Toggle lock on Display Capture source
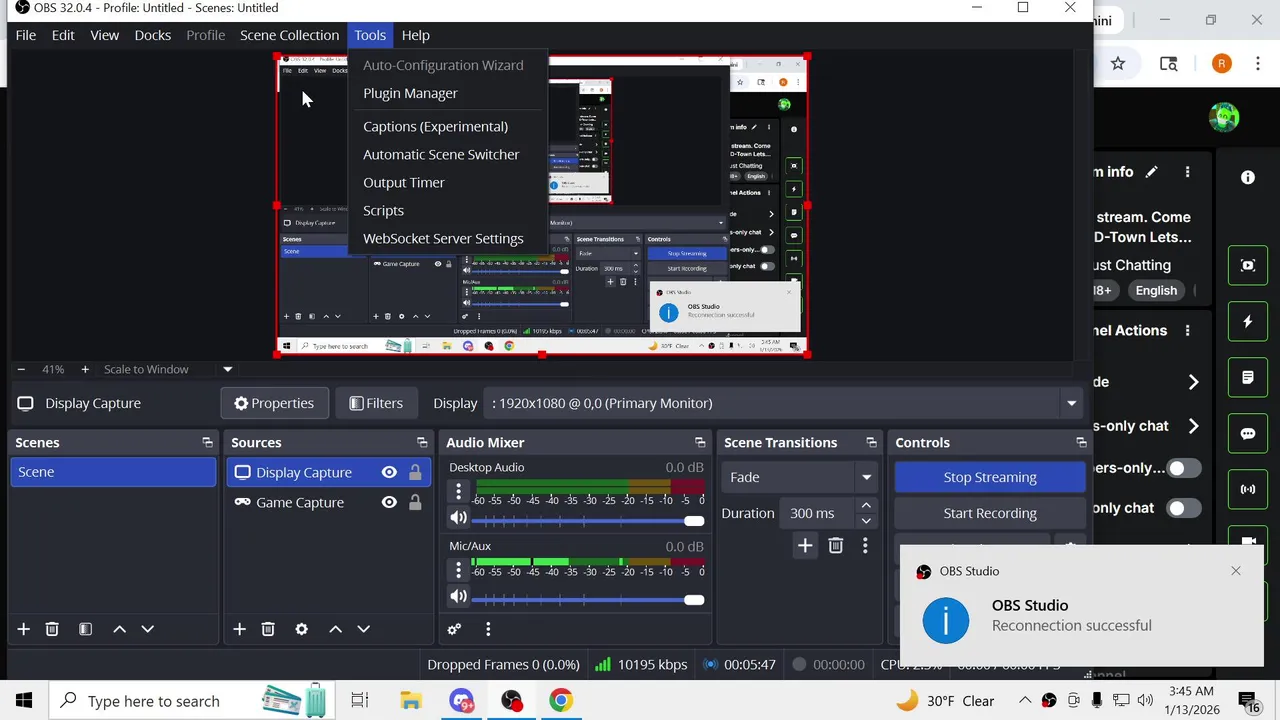The width and height of the screenshot is (1280, 720). point(415,472)
